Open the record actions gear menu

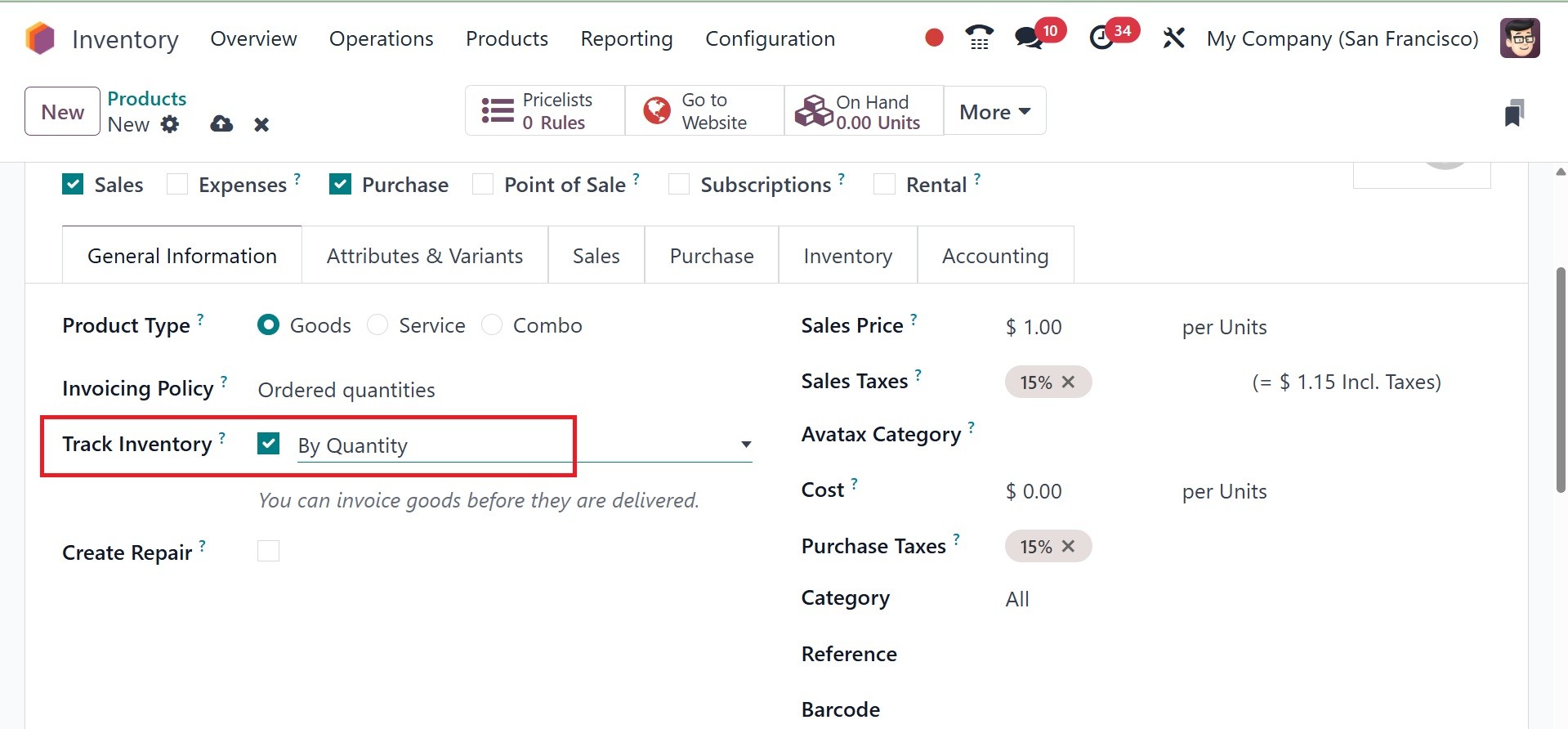tap(170, 124)
